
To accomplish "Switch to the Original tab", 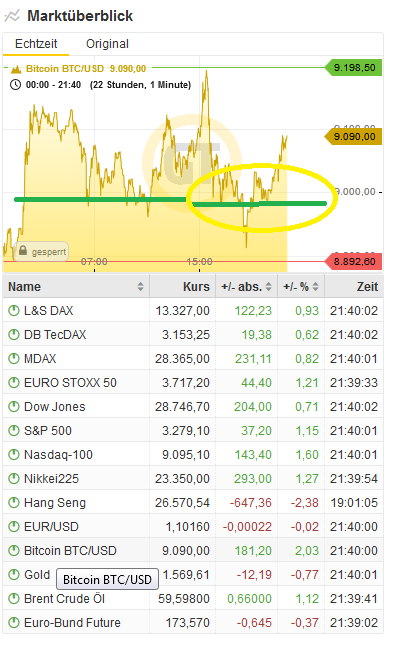I will pos(107,44).
